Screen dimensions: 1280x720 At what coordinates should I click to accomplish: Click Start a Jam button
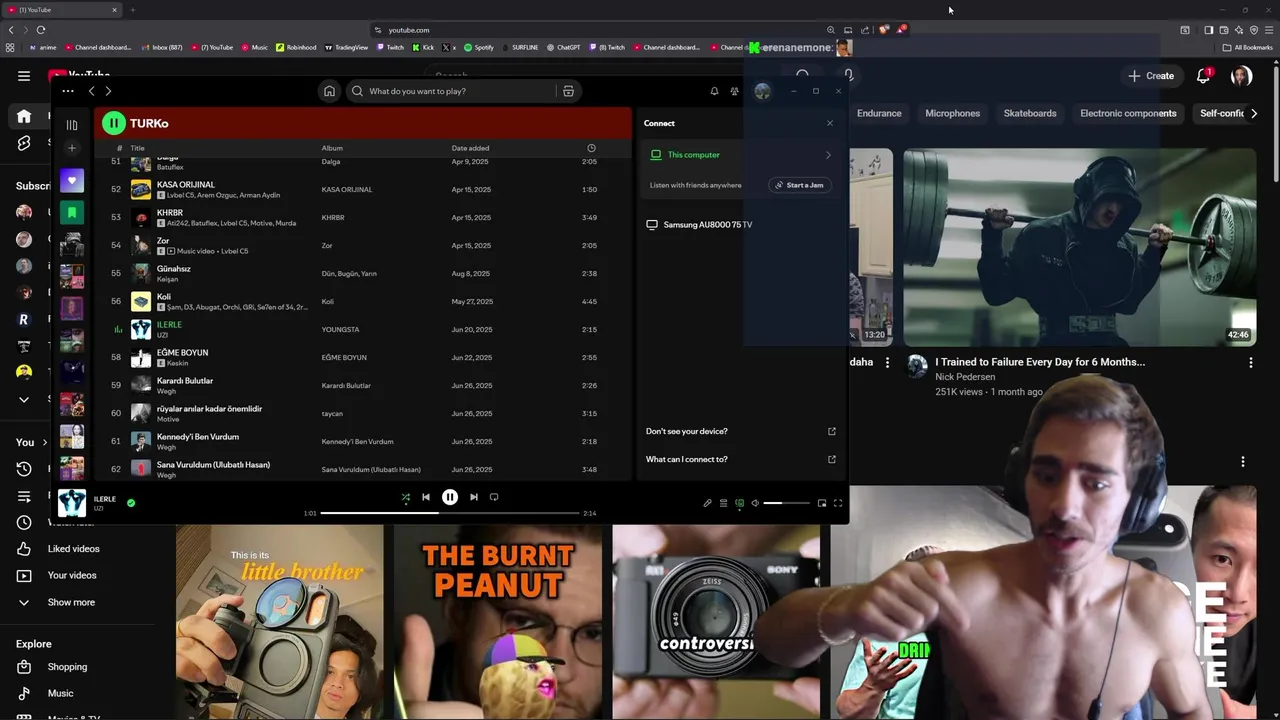798,185
